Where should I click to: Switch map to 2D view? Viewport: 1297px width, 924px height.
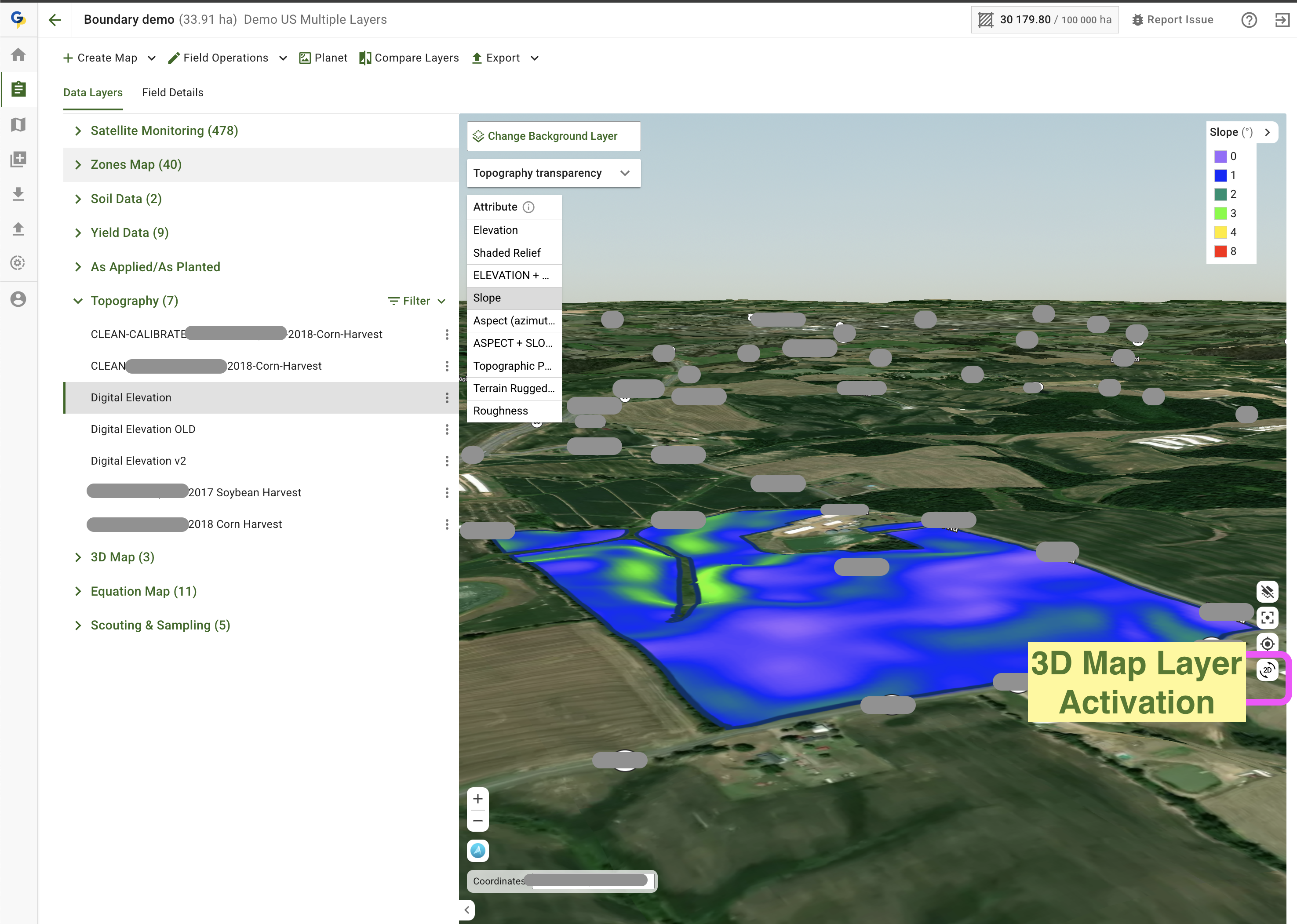coord(1267,669)
